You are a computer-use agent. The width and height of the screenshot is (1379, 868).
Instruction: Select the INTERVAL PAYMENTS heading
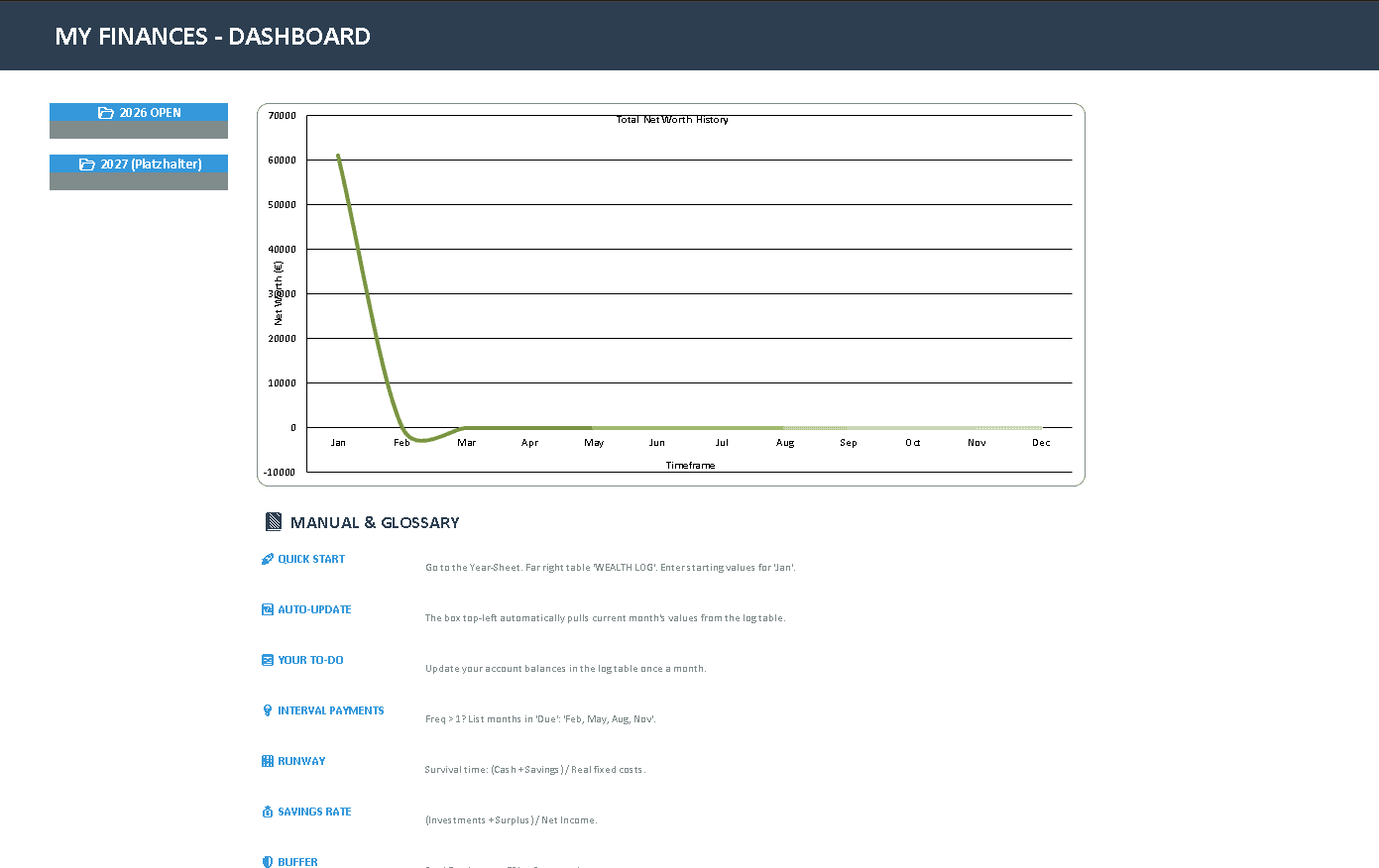tap(331, 710)
